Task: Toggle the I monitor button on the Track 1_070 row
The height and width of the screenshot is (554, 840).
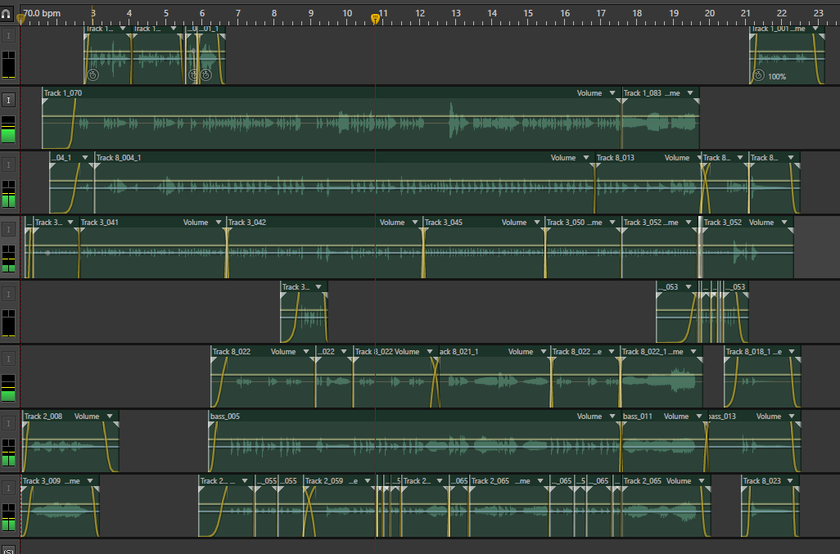Action: point(8,100)
